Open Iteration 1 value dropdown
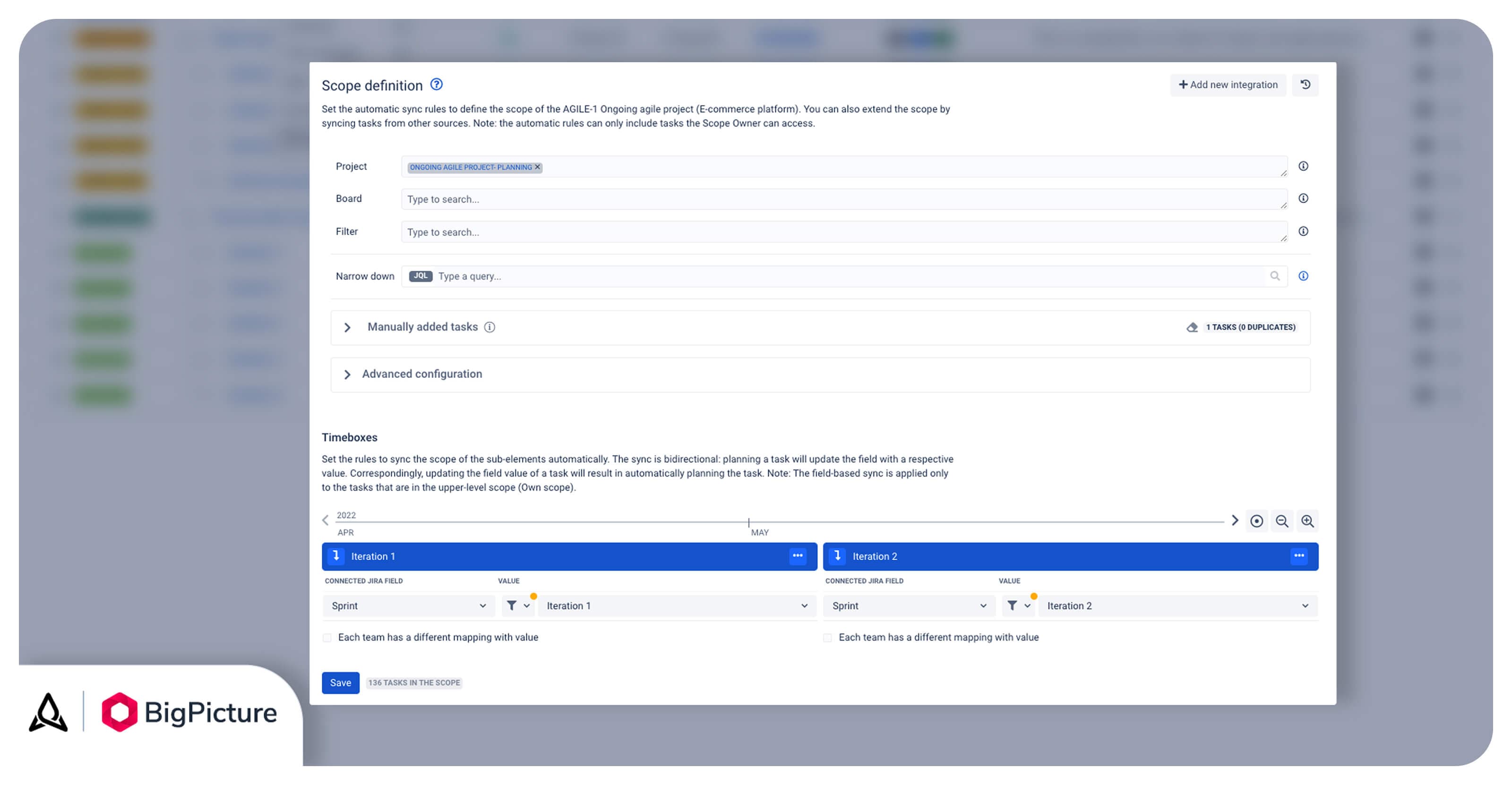 coord(677,606)
